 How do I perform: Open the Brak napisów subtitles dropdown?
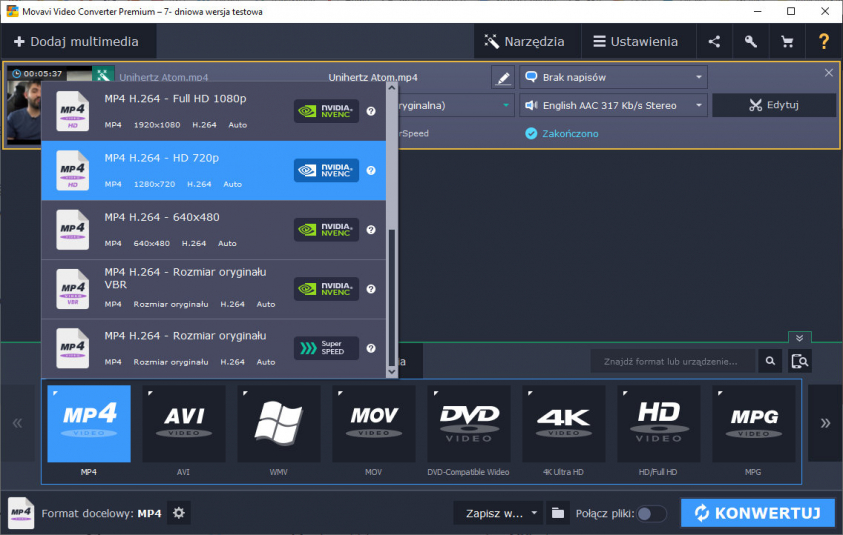point(612,77)
